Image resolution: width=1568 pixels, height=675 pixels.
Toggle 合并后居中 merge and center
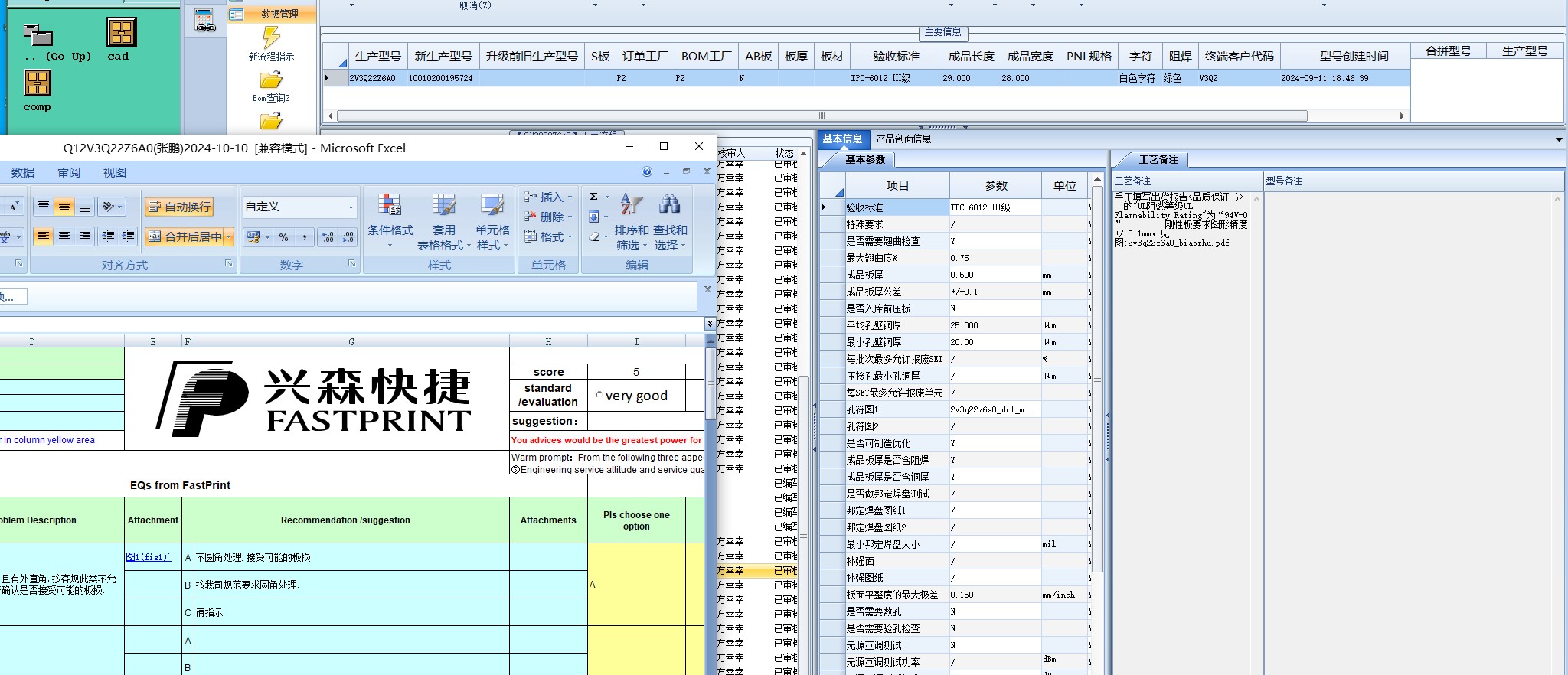(x=185, y=236)
